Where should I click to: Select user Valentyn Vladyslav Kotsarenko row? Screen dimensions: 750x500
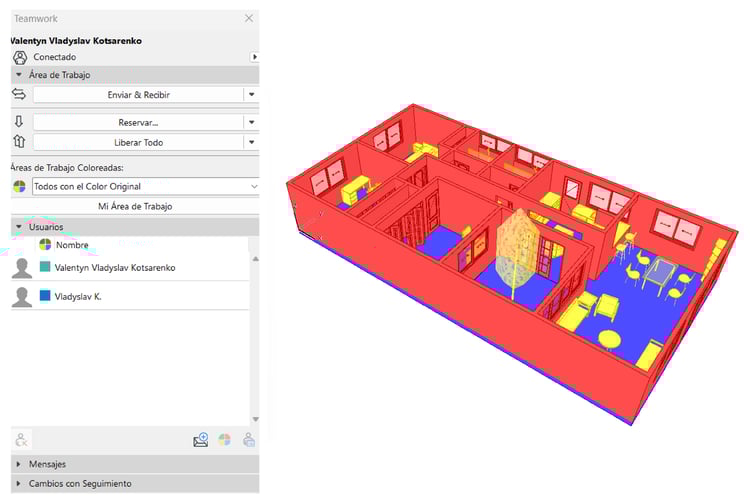pos(130,268)
